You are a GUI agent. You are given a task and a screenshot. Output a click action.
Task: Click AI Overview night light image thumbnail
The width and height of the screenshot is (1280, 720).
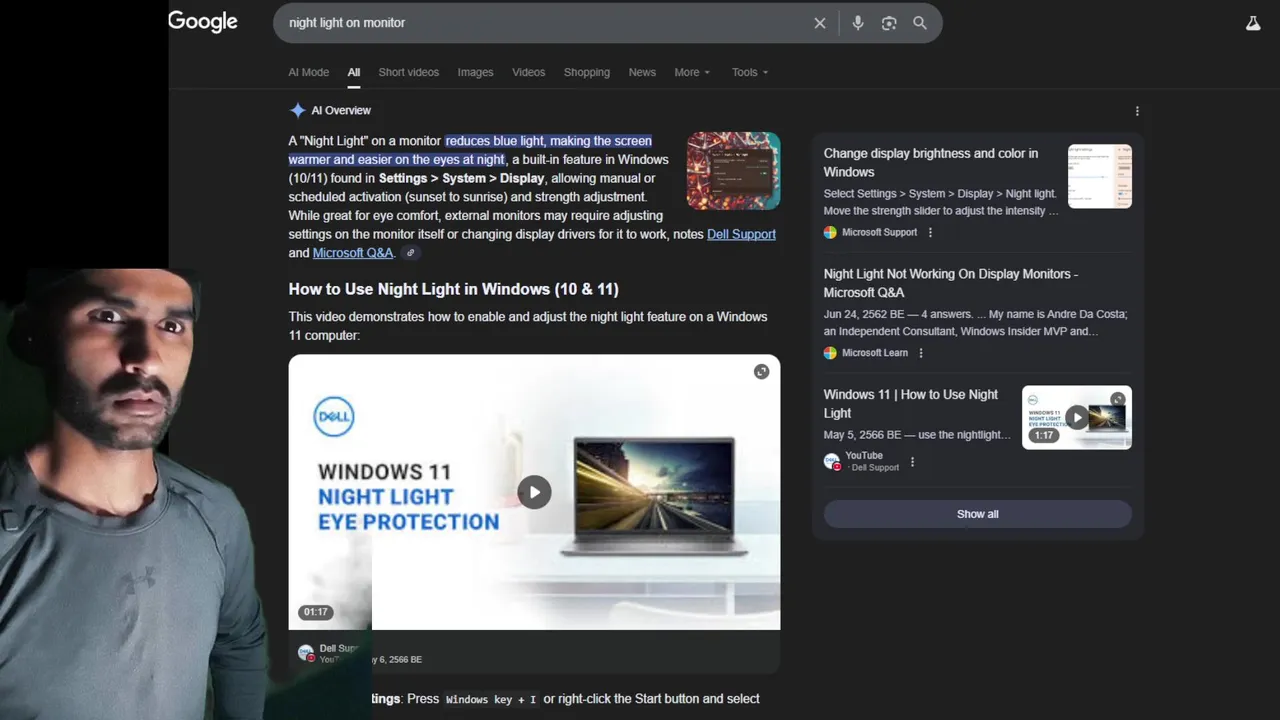(733, 170)
